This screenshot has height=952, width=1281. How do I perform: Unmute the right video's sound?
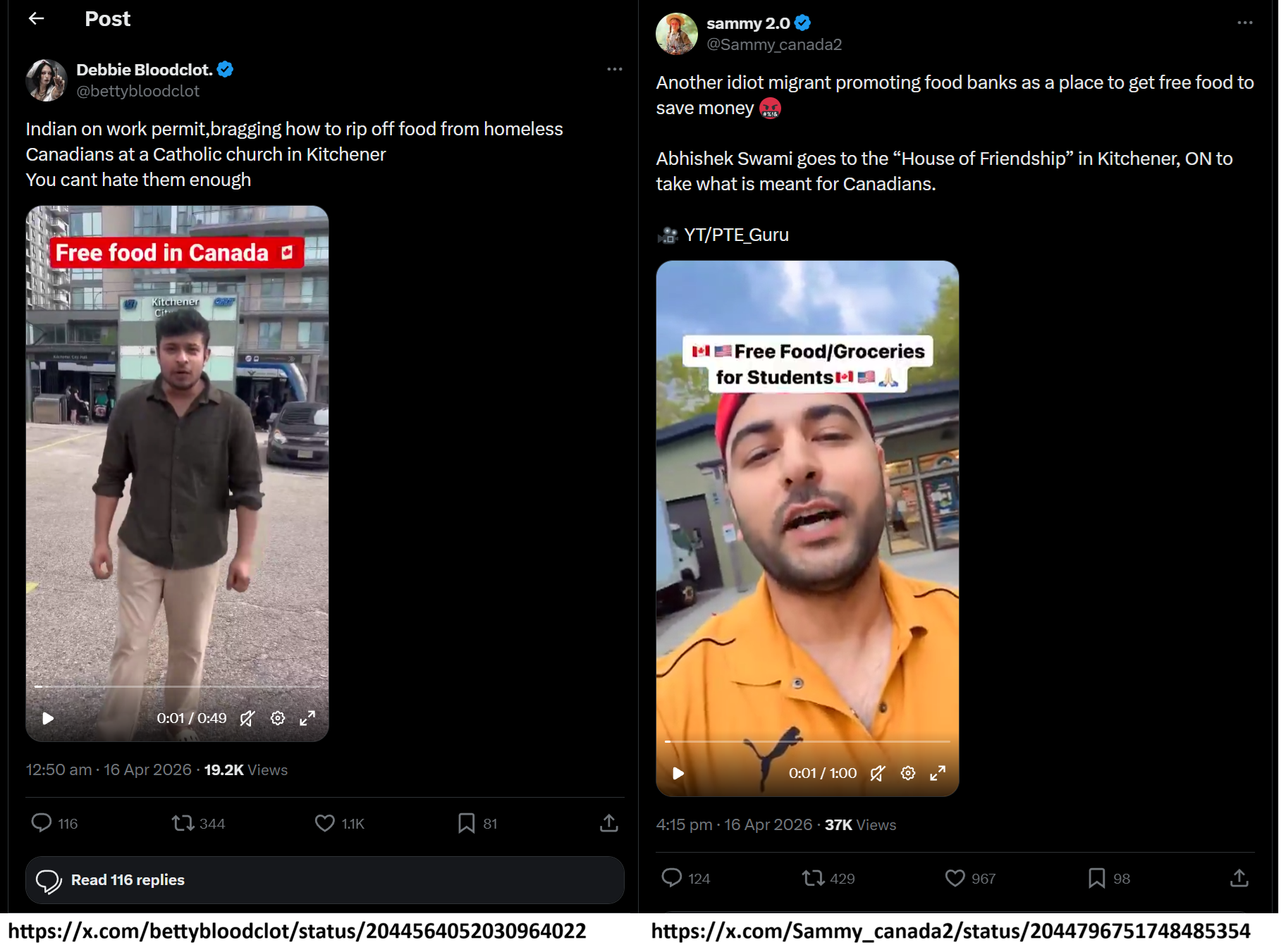[x=878, y=773]
